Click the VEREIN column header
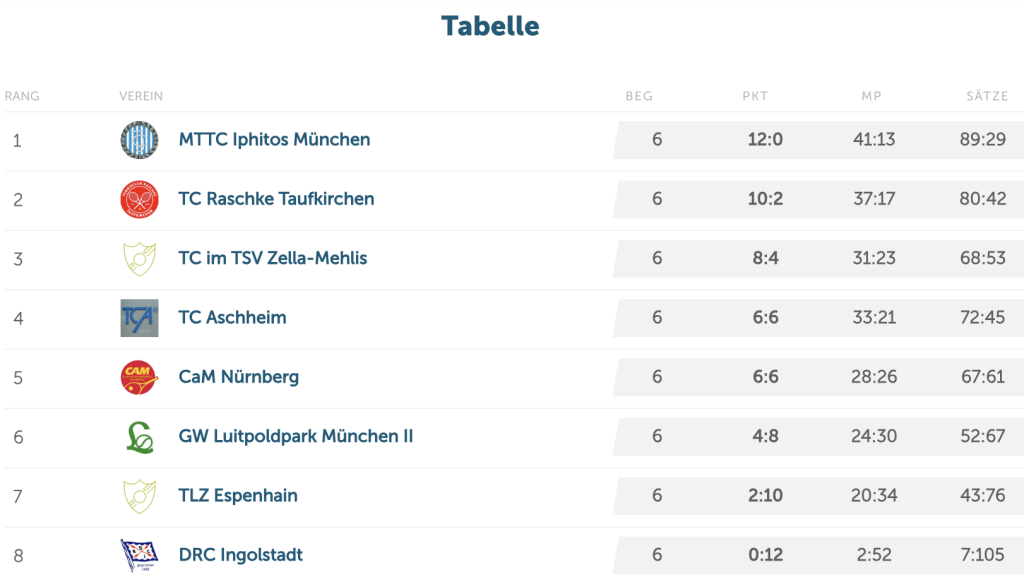Screen dimensions: 1024x577 [x=141, y=96]
